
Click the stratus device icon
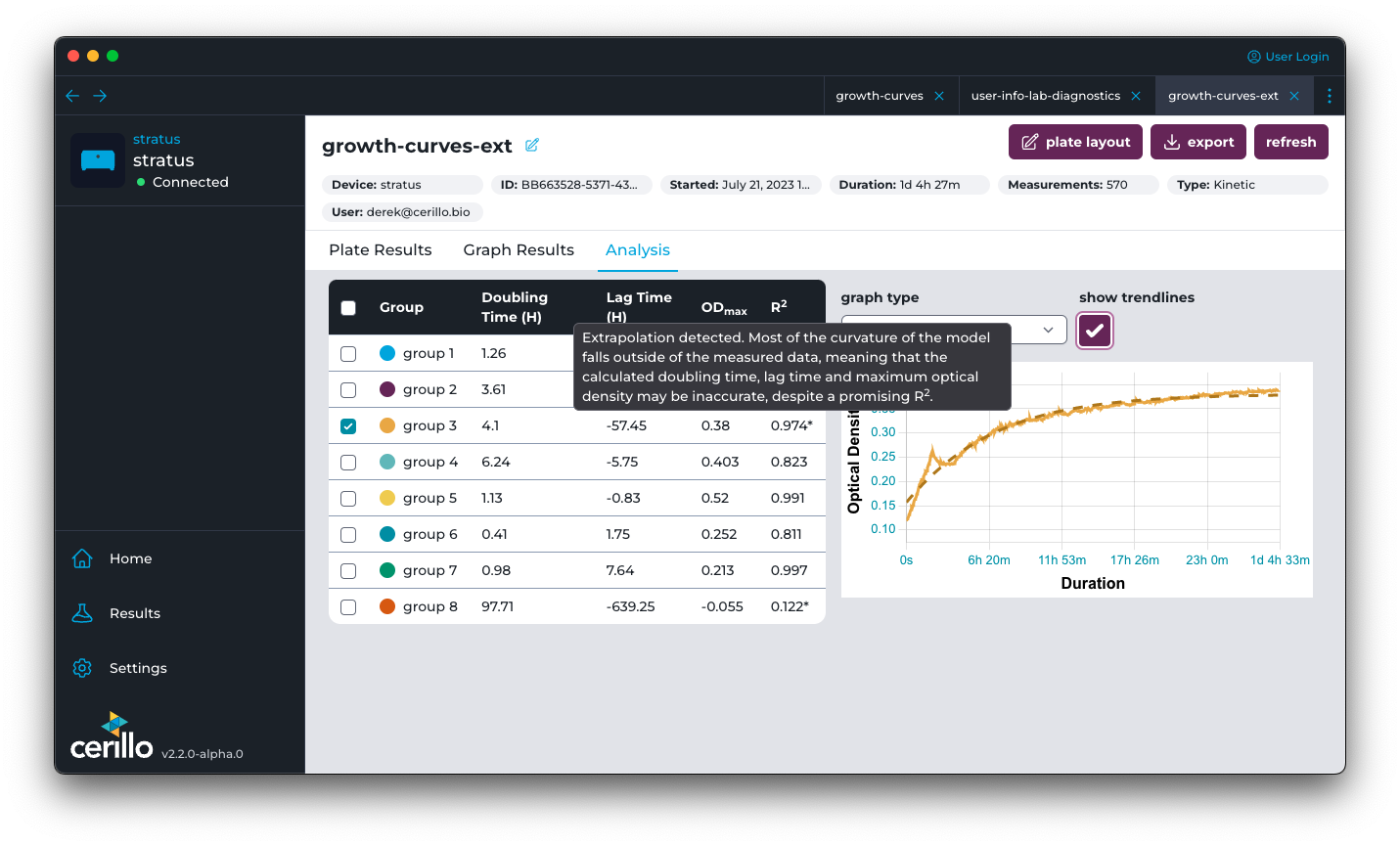point(98,160)
